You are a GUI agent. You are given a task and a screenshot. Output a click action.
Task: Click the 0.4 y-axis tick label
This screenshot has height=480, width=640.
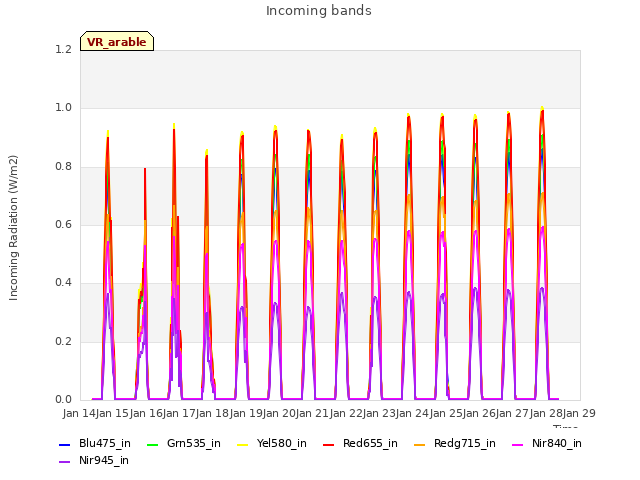click(x=64, y=282)
